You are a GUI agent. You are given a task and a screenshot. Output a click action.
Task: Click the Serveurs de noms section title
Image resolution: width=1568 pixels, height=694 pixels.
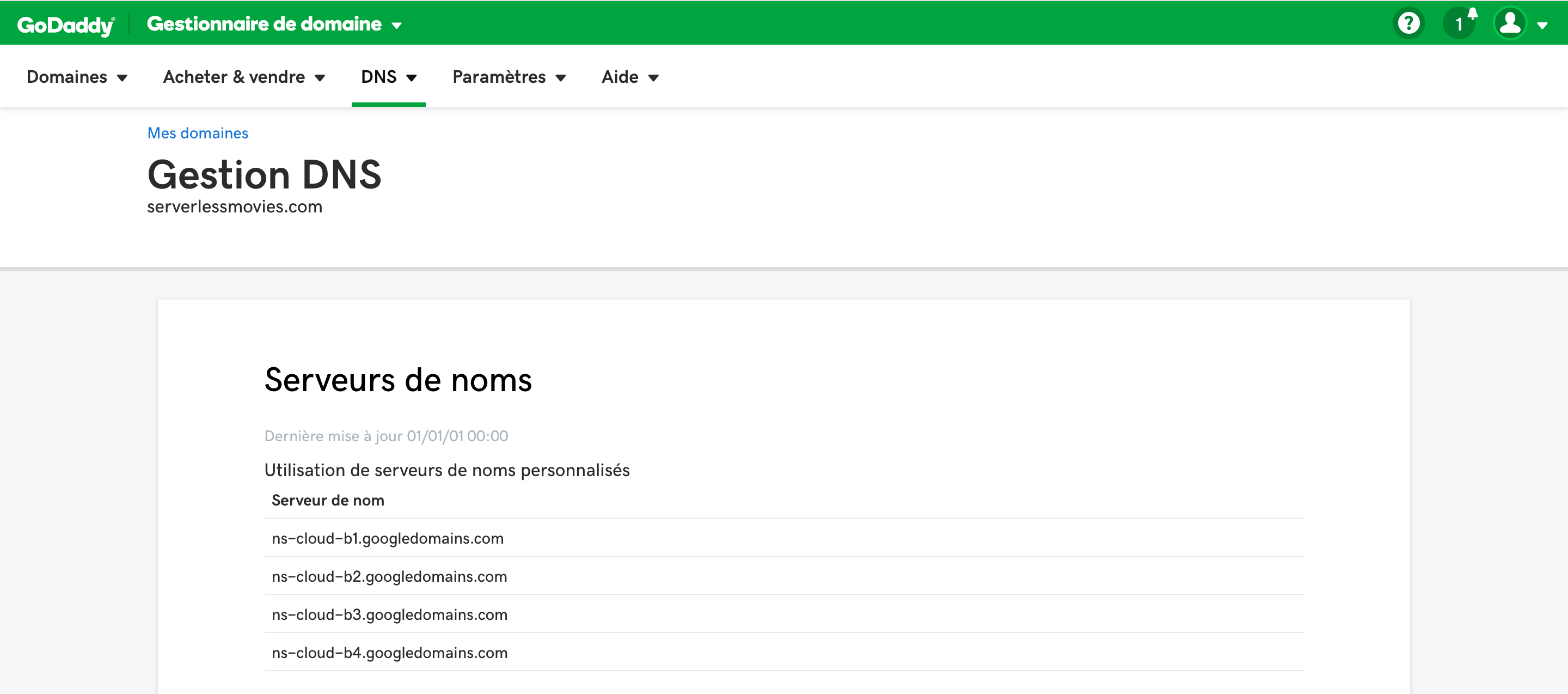click(x=398, y=380)
